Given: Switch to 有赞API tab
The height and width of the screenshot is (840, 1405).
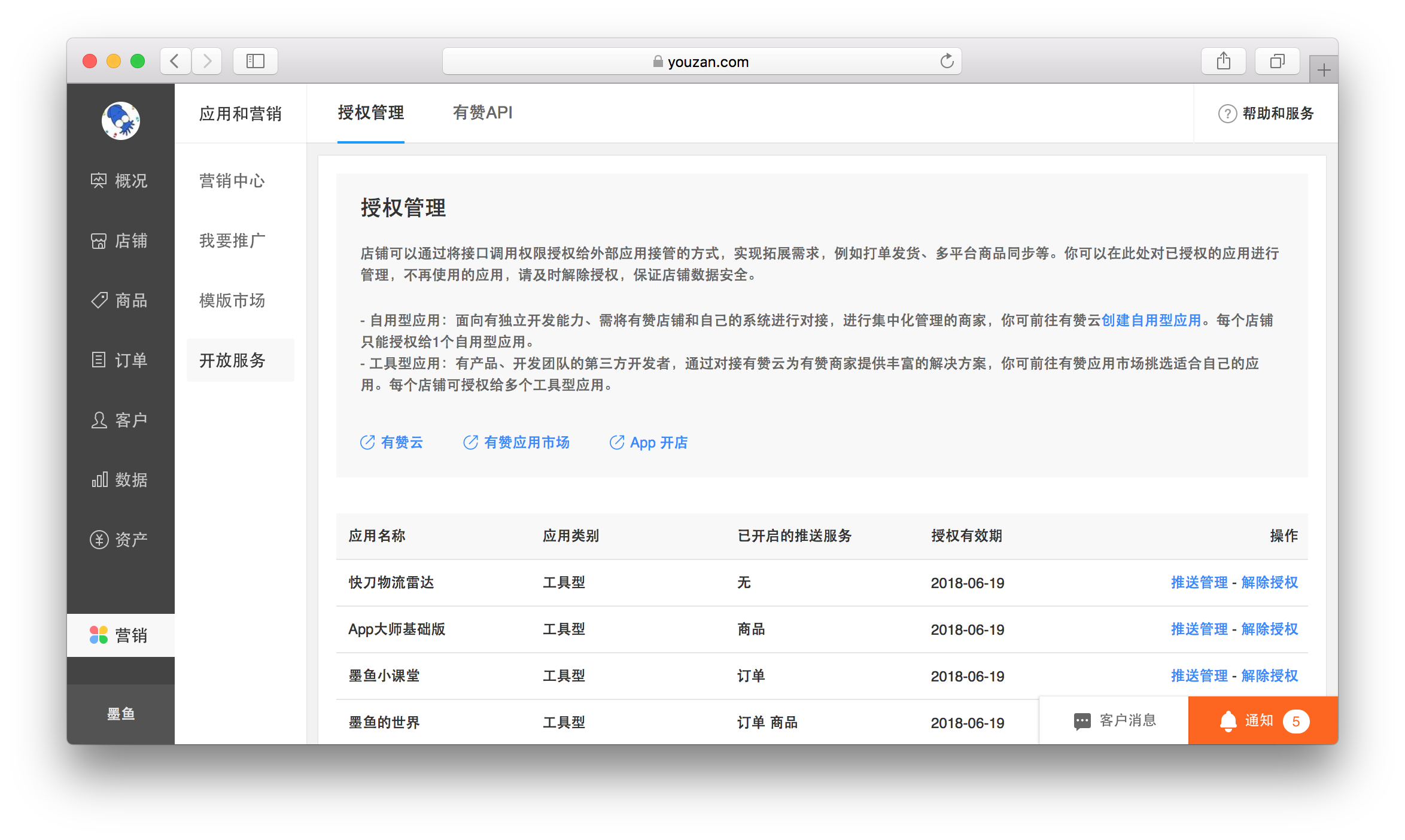Looking at the screenshot, I should coord(483,113).
